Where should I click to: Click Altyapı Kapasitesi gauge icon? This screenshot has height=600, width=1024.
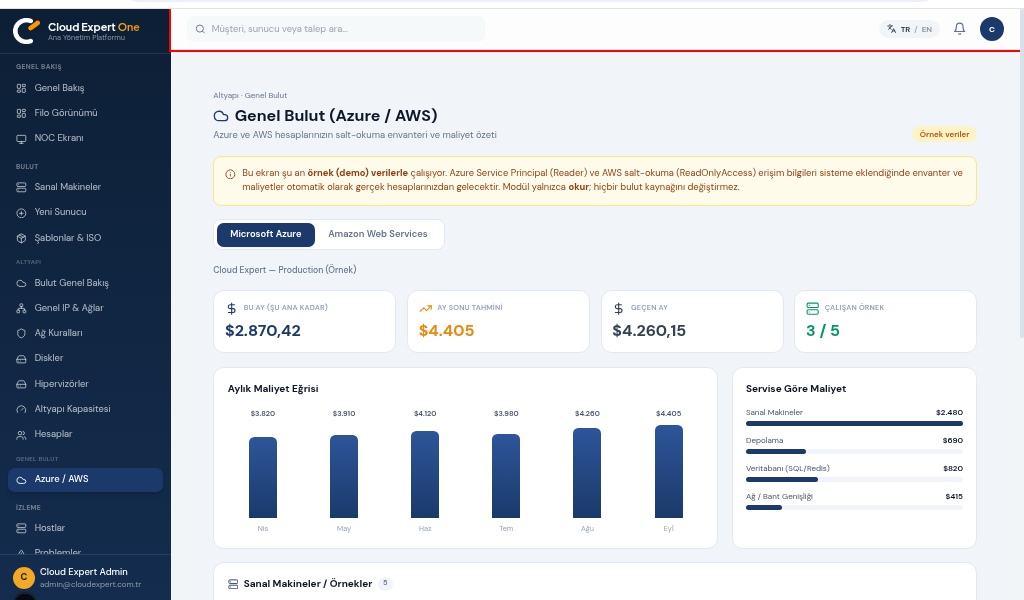(x=22, y=409)
